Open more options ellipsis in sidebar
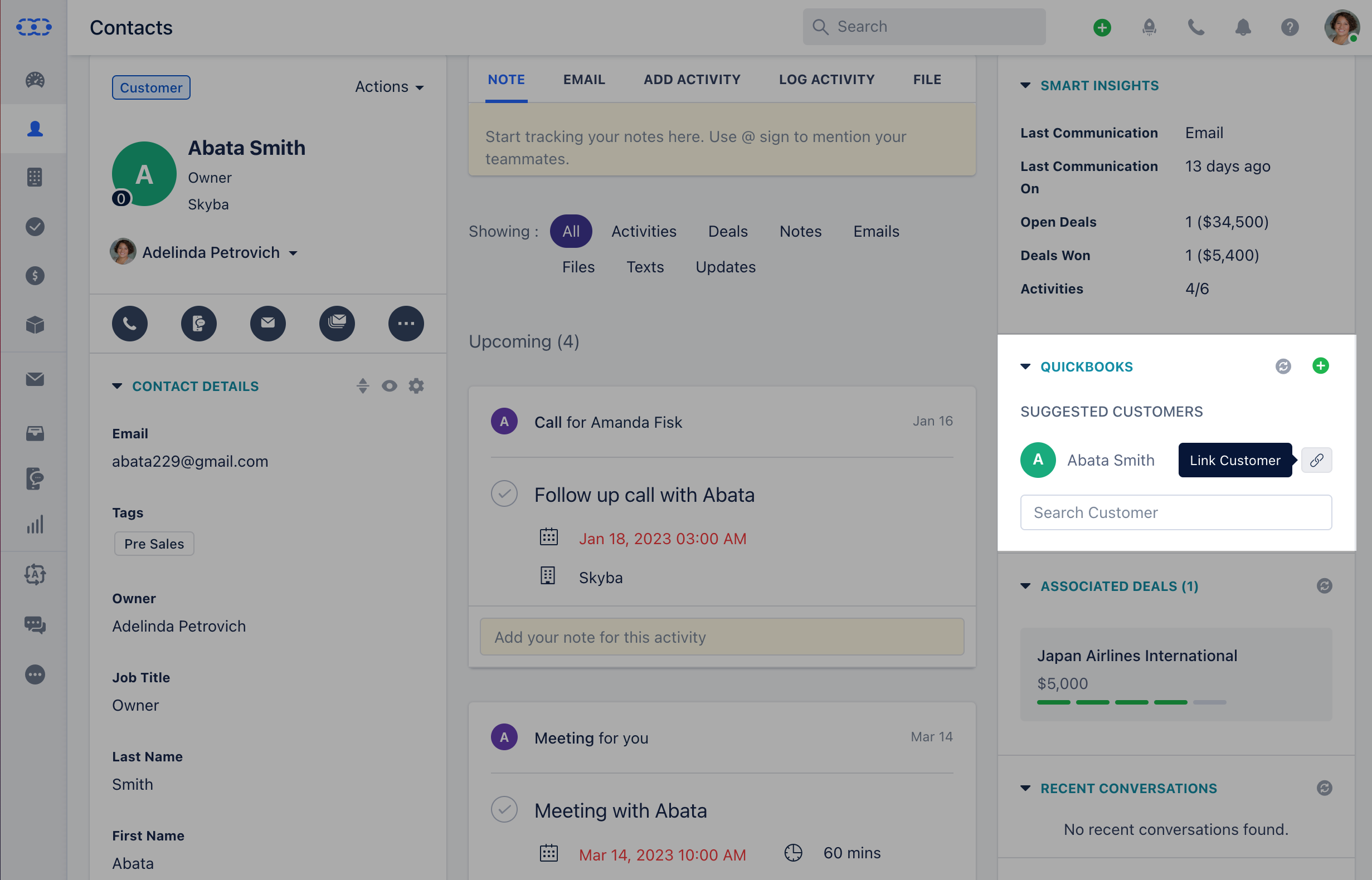 (x=35, y=675)
